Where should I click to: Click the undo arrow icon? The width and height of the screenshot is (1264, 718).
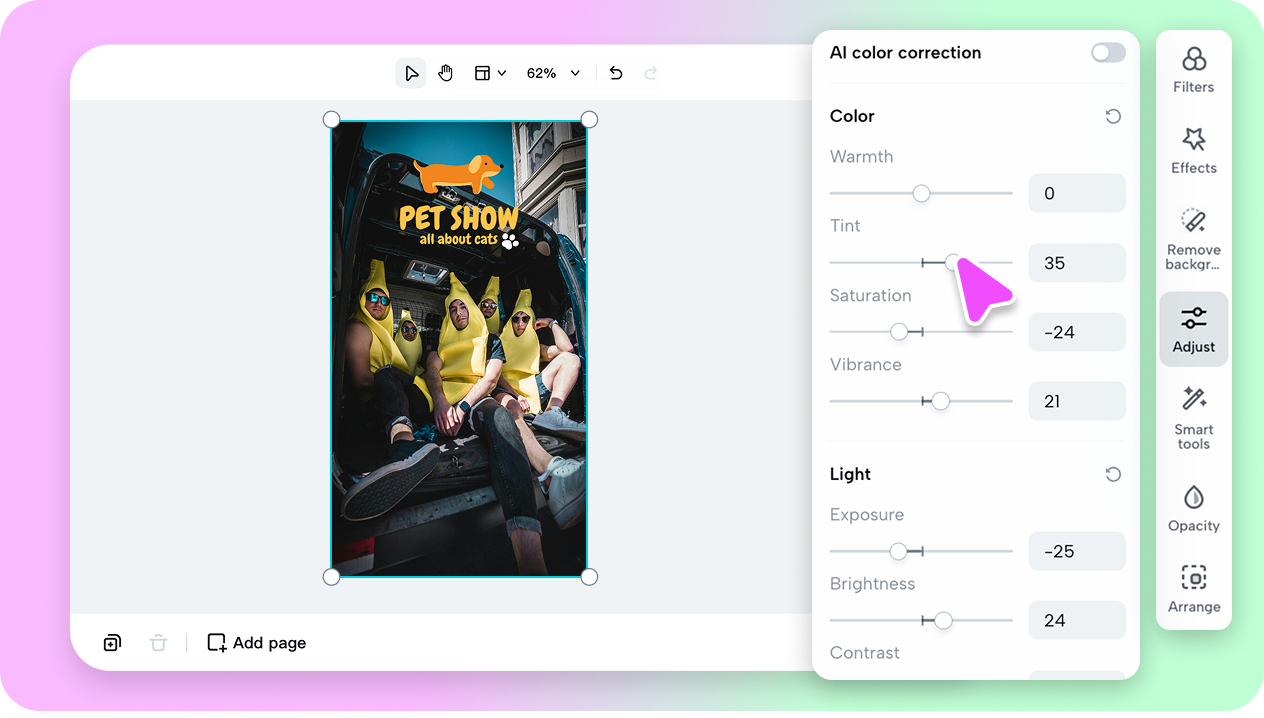point(616,73)
